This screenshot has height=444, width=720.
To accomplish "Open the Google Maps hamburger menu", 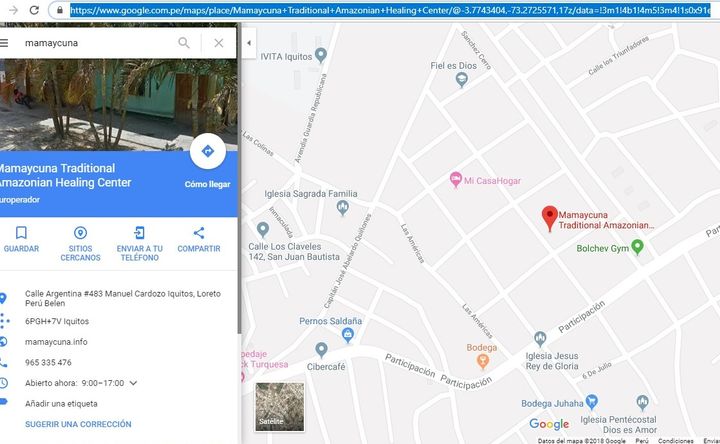I will click(4, 43).
